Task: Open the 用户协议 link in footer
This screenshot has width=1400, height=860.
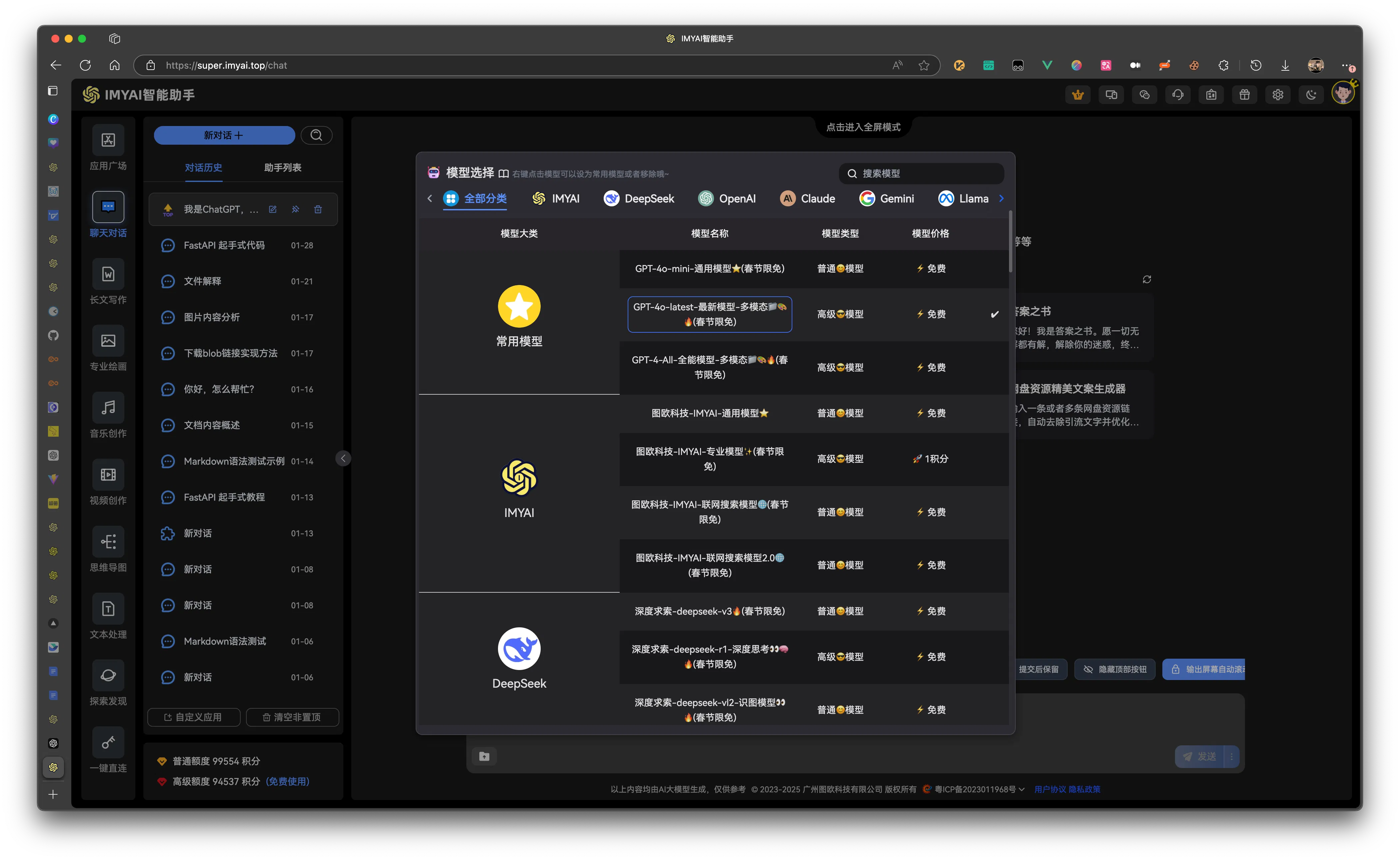Action: (x=1050, y=789)
